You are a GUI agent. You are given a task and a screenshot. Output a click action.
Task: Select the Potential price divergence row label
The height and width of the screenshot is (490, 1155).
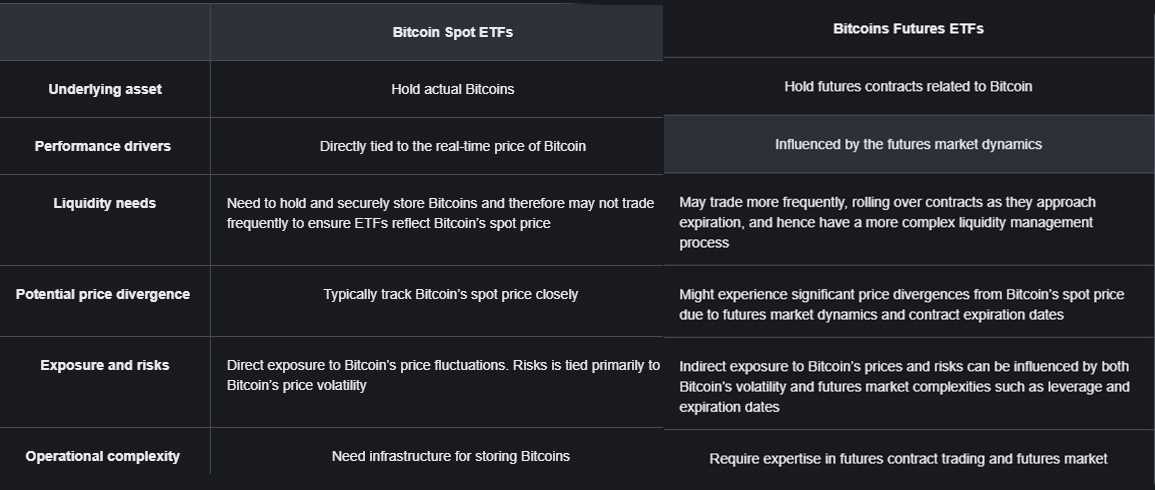point(103,294)
